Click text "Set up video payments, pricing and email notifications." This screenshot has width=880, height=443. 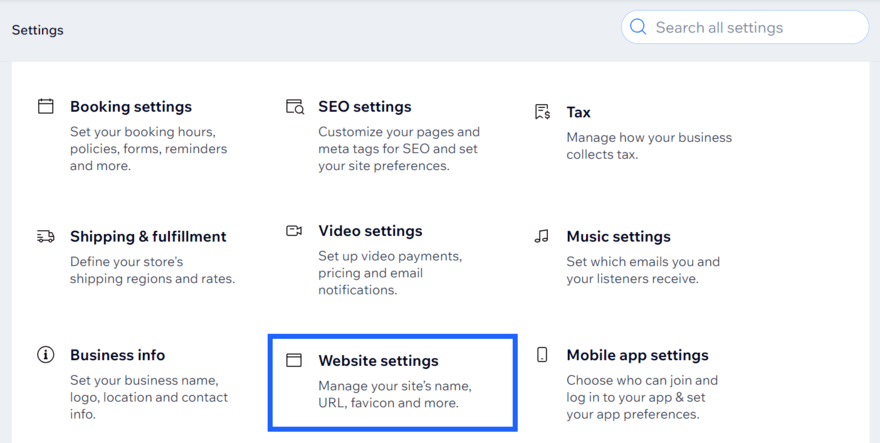390,273
